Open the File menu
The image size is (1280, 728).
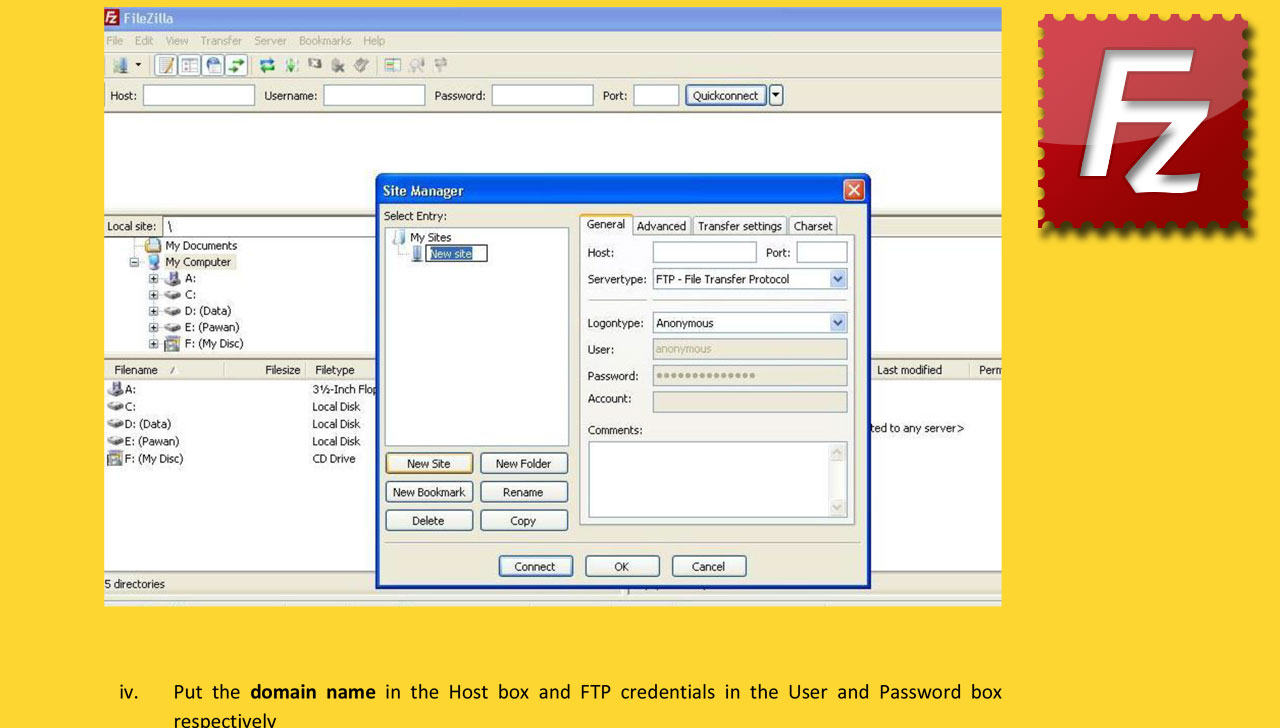click(x=115, y=41)
